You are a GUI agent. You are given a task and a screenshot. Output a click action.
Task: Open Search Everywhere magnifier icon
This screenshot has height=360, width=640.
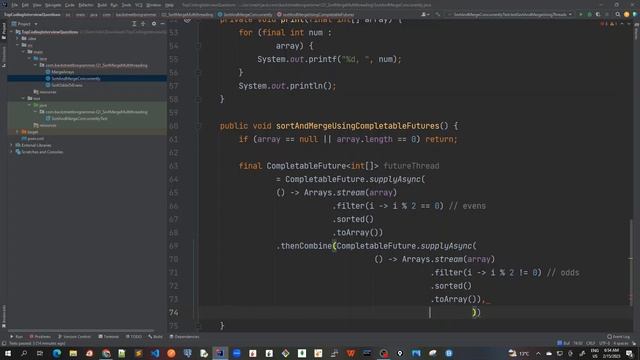[x=618, y=14]
